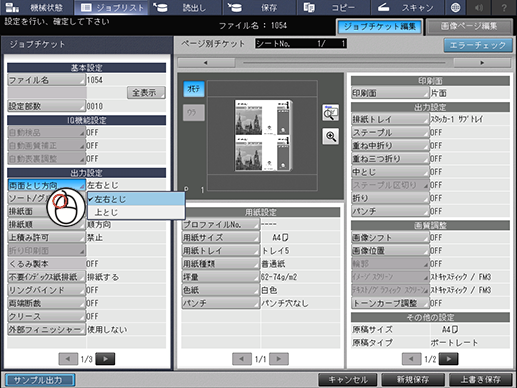The height and width of the screenshot is (388, 517).
Task: Open the 設定部数 setting
Action: (x=46, y=106)
